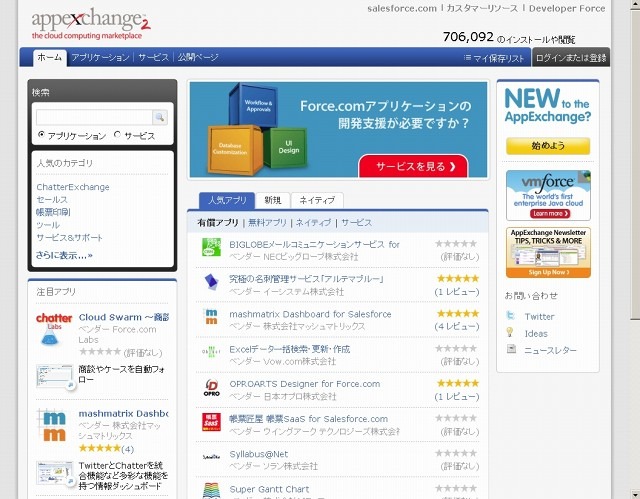Open the アプリケーション navigation tab

[100, 58]
